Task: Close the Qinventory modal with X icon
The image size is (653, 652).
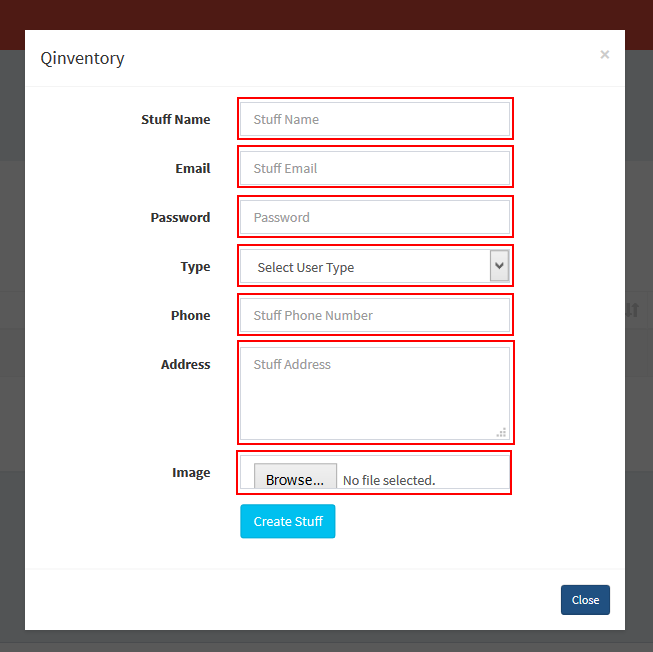Action: [x=604, y=55]
